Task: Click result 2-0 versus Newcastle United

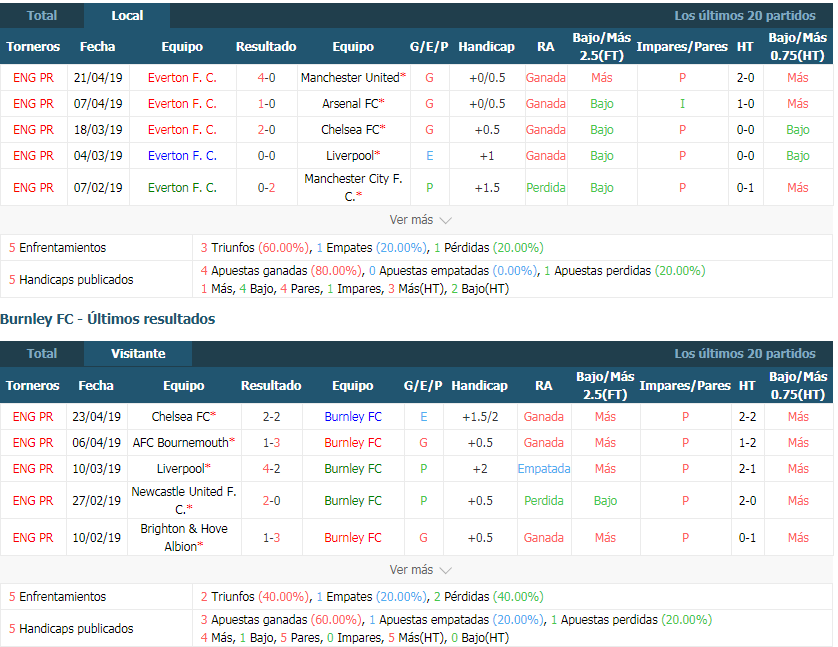Action: tap(271, 501)
